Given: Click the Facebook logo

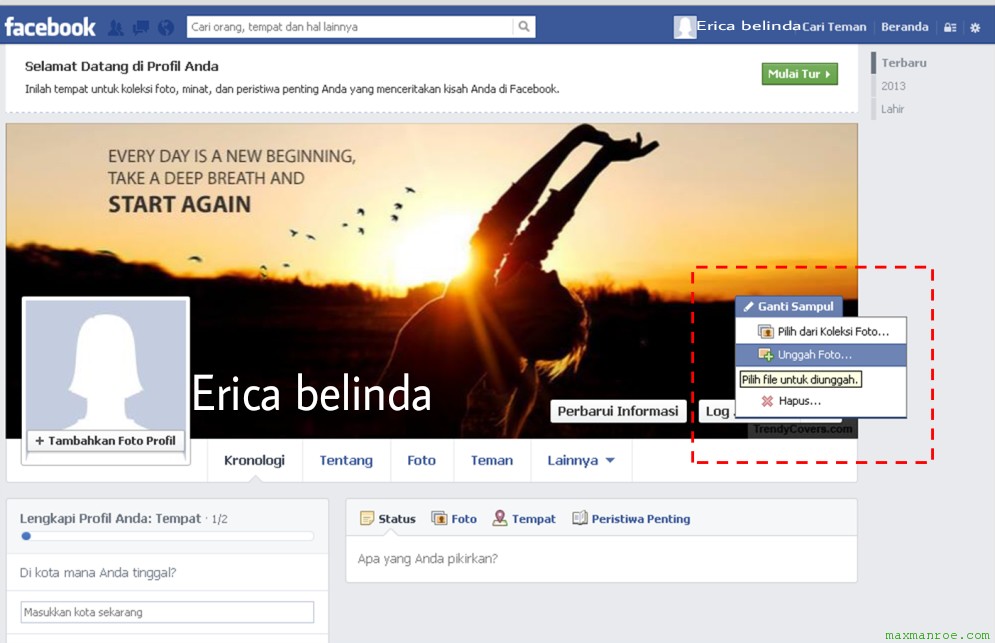Looking at the screenshot, I should coord(50,27).
